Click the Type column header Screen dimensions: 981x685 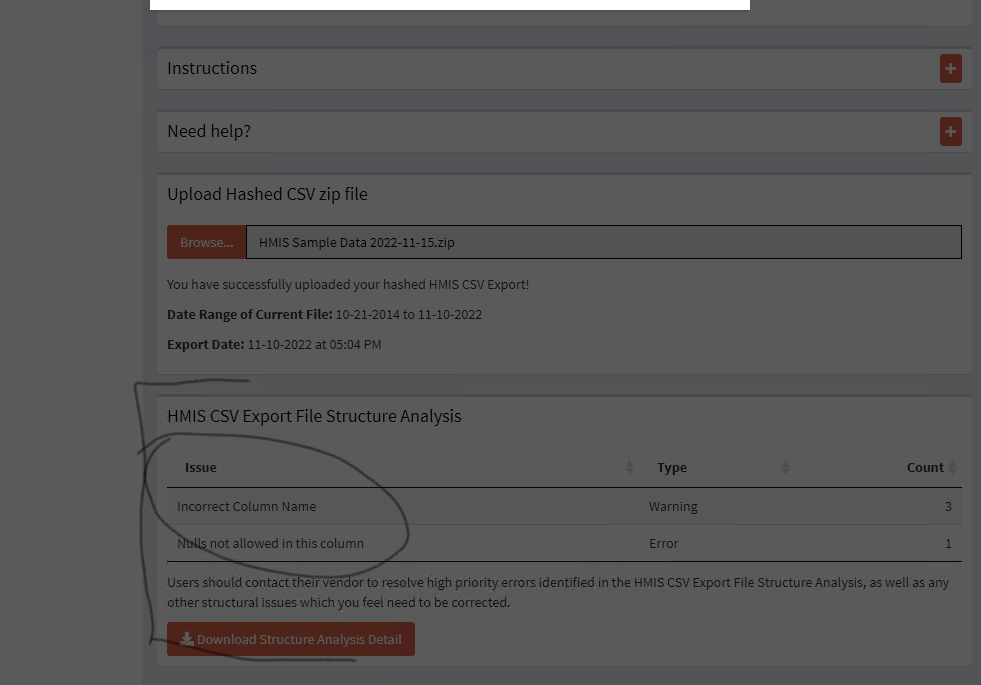(x=672, y=467)
